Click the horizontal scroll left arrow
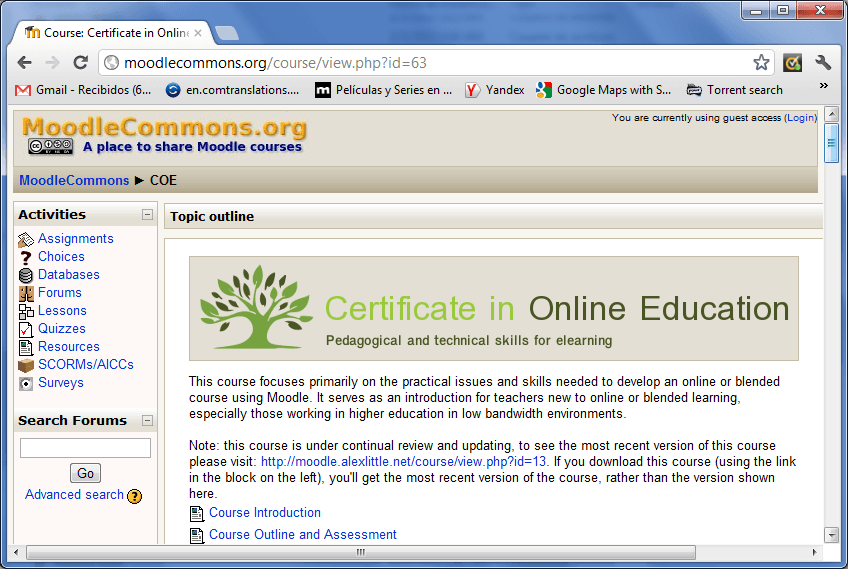 pyautogui.click(x=17, y=552)
